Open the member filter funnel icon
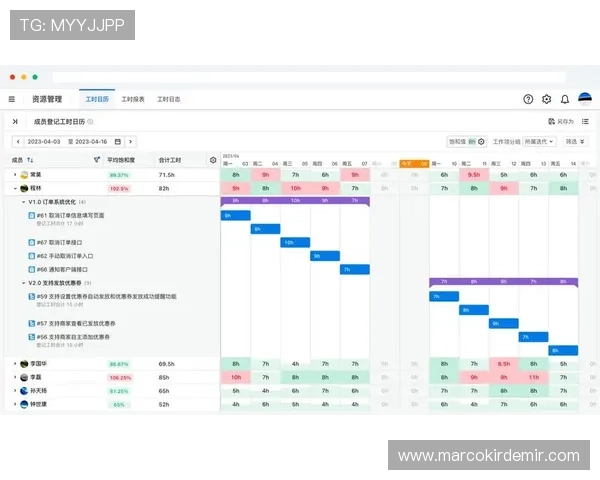 [96, 160]
